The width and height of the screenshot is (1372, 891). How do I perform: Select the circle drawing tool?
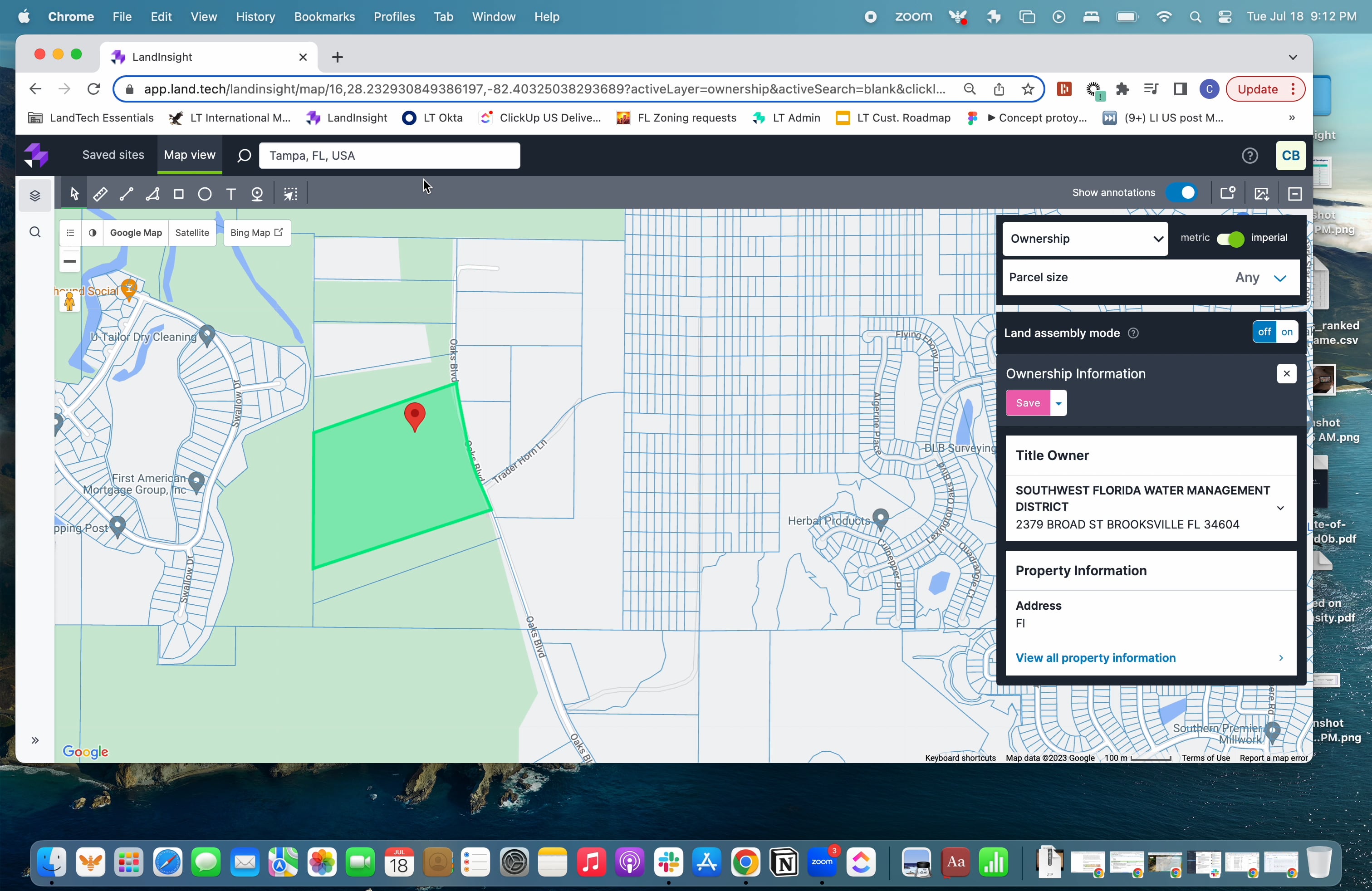[x=205, y=194]
